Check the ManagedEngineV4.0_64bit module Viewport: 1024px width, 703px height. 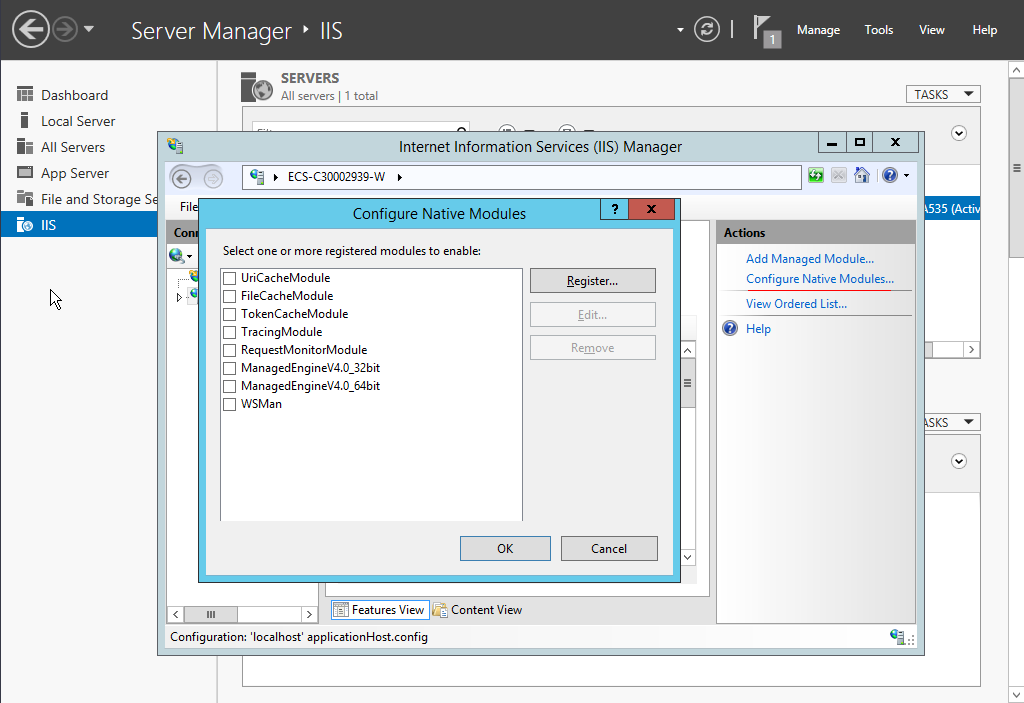coord(229,386)
